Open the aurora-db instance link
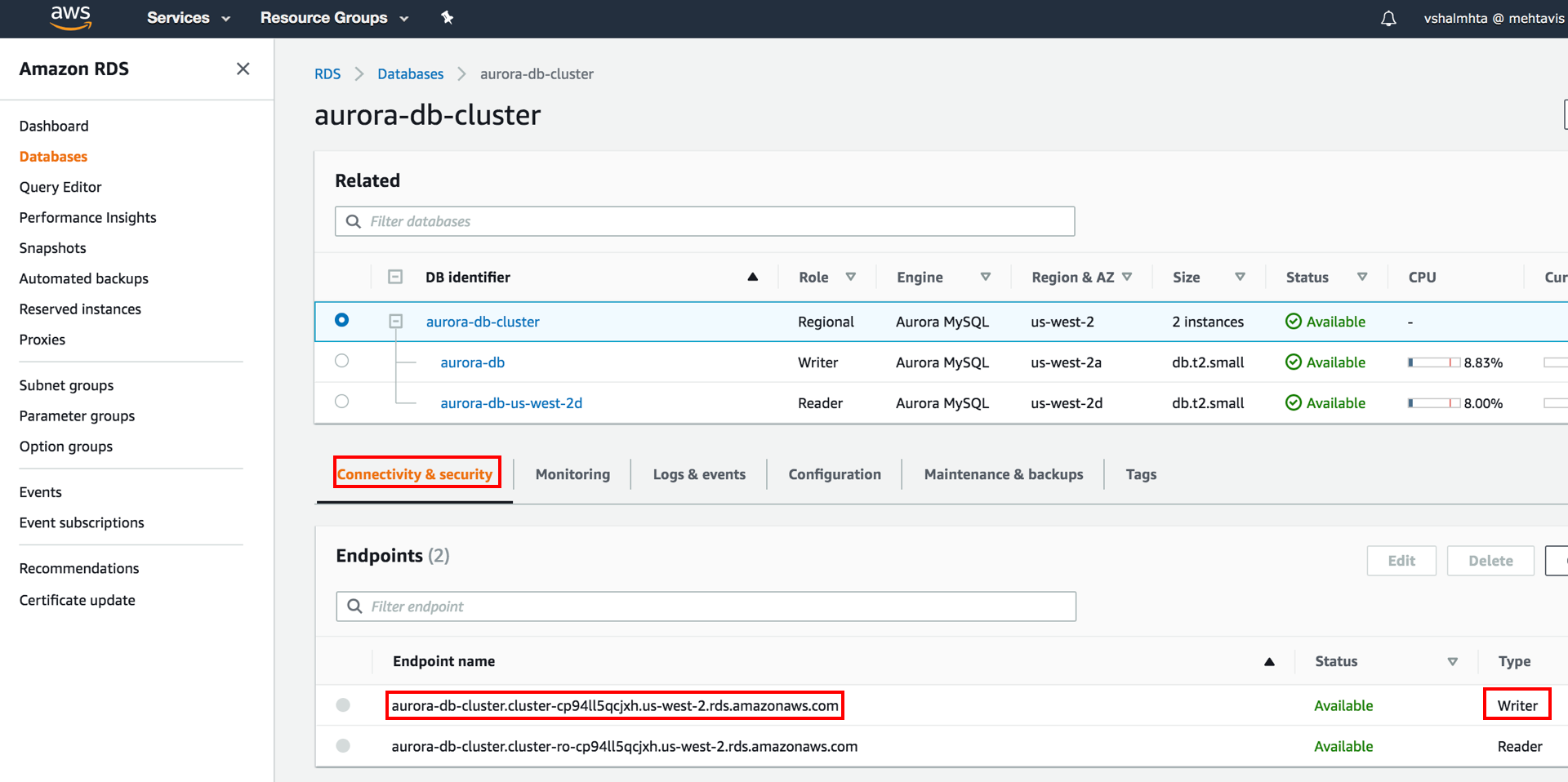This screenshot has height=782, width=1568. pyautogui.click(x=472, y=362)
